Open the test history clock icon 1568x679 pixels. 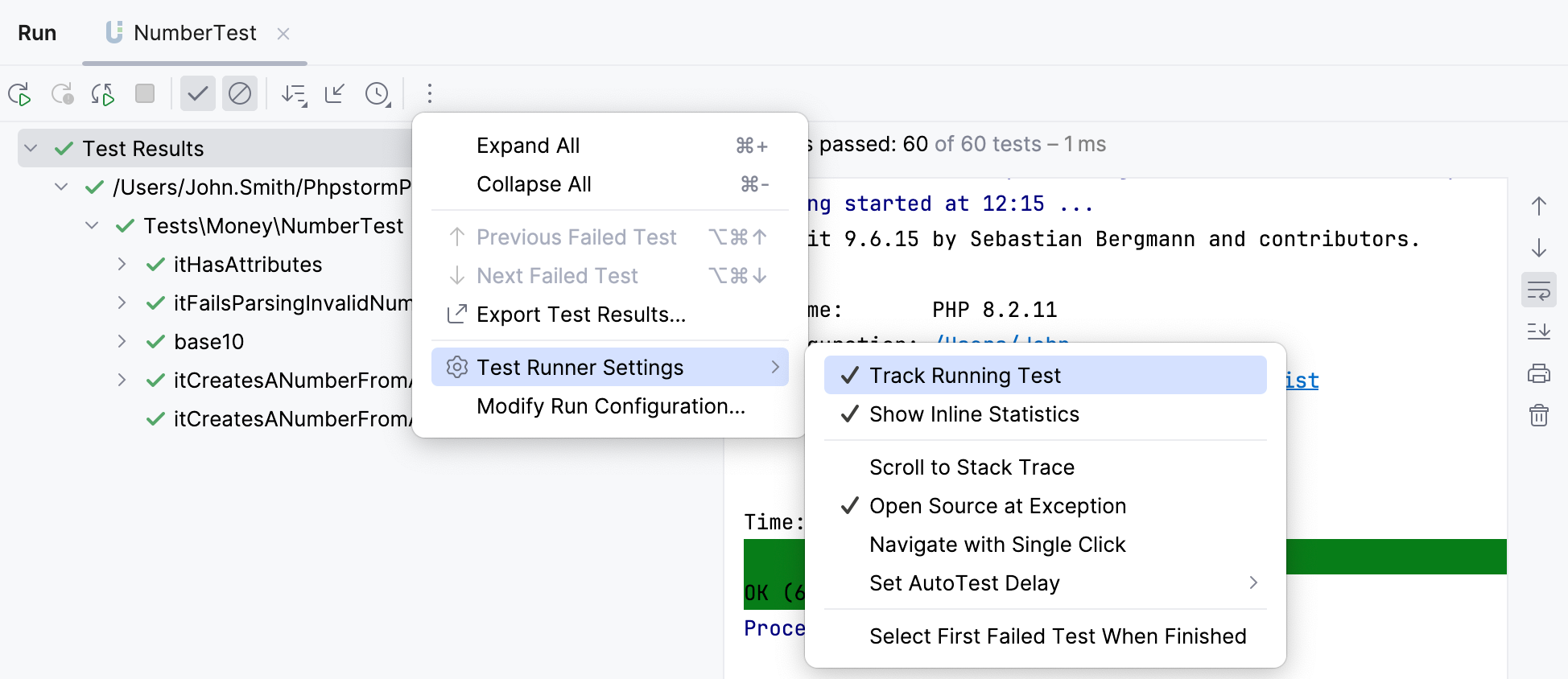378,94
